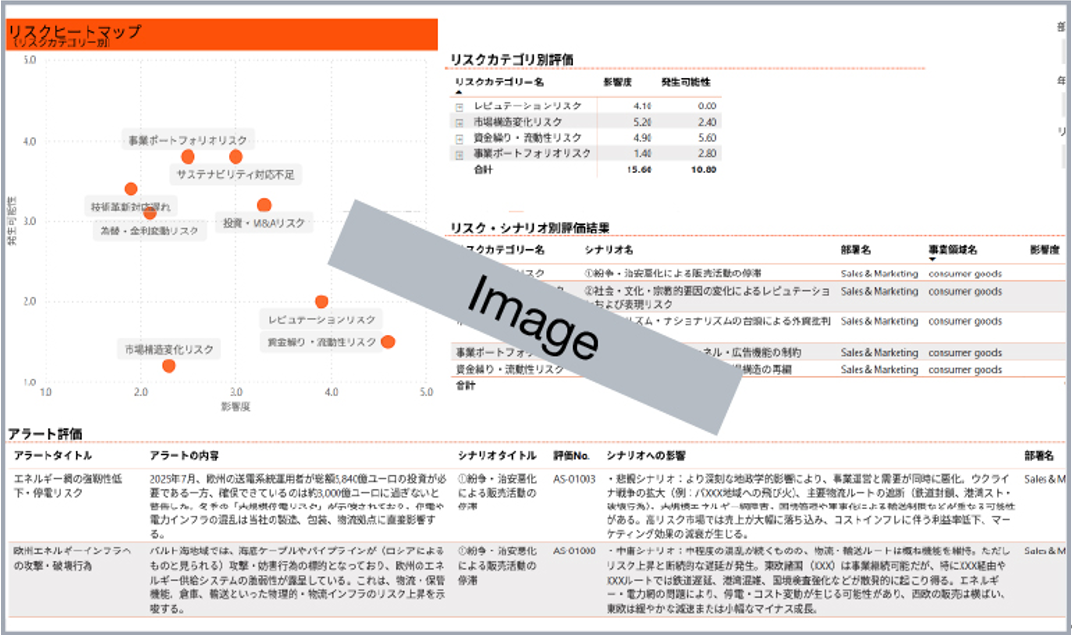This screenshot has width=1073, height=635.
Task: Select the 市場構造変化リスク data point on heatmap
Action: 169,366
